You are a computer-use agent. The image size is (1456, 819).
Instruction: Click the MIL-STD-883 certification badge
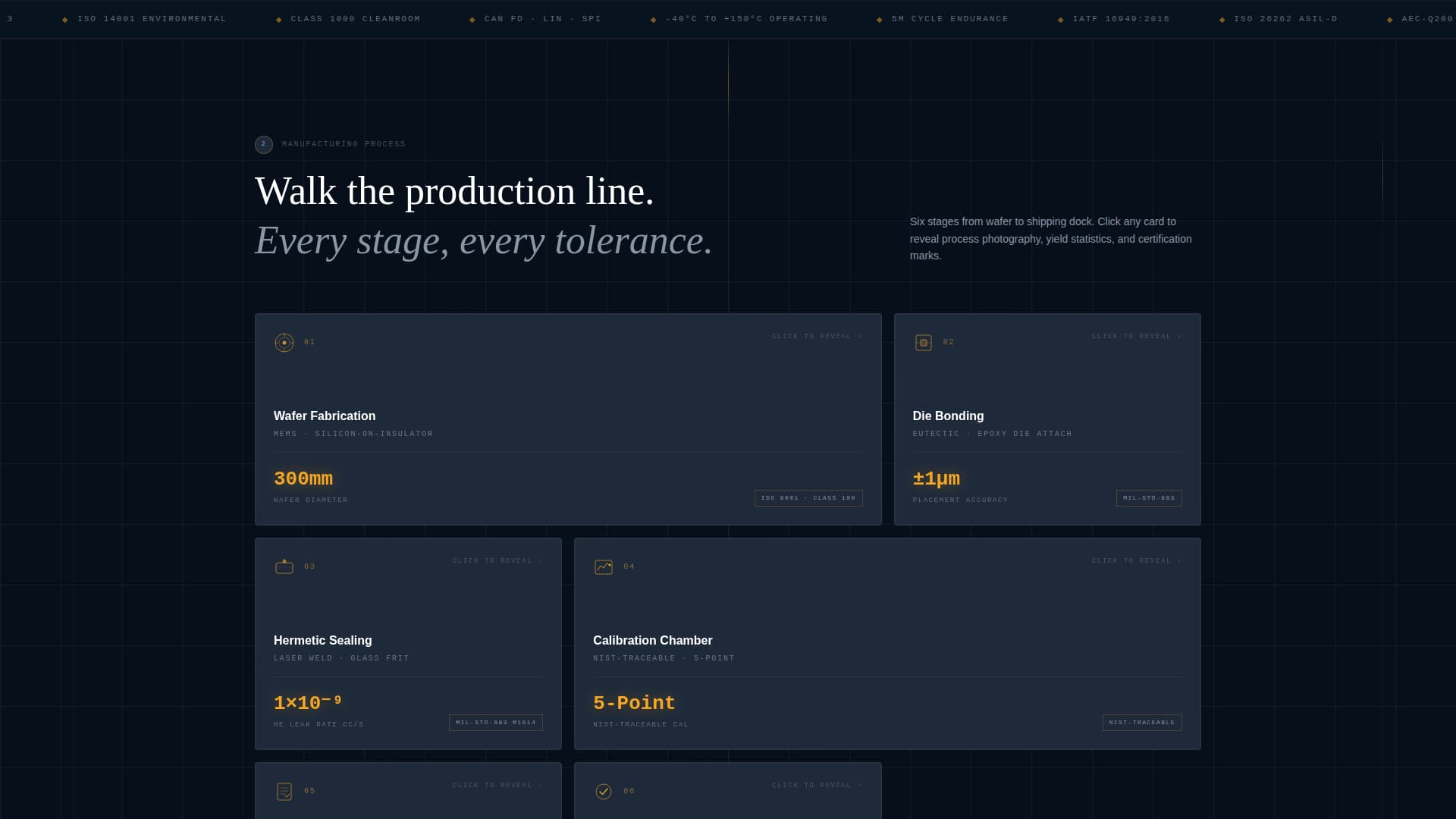1148,498
